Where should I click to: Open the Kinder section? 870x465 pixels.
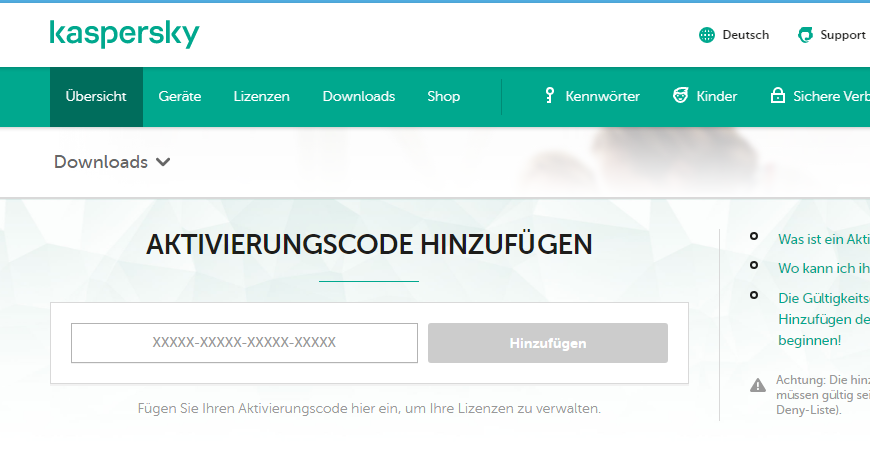(x=716, y=97)
